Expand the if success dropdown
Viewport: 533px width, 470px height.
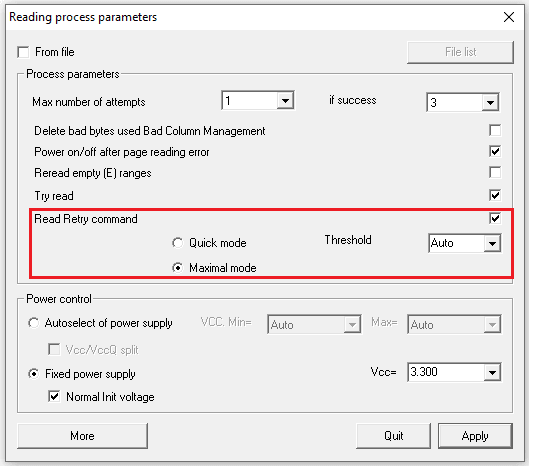[490, 102]
